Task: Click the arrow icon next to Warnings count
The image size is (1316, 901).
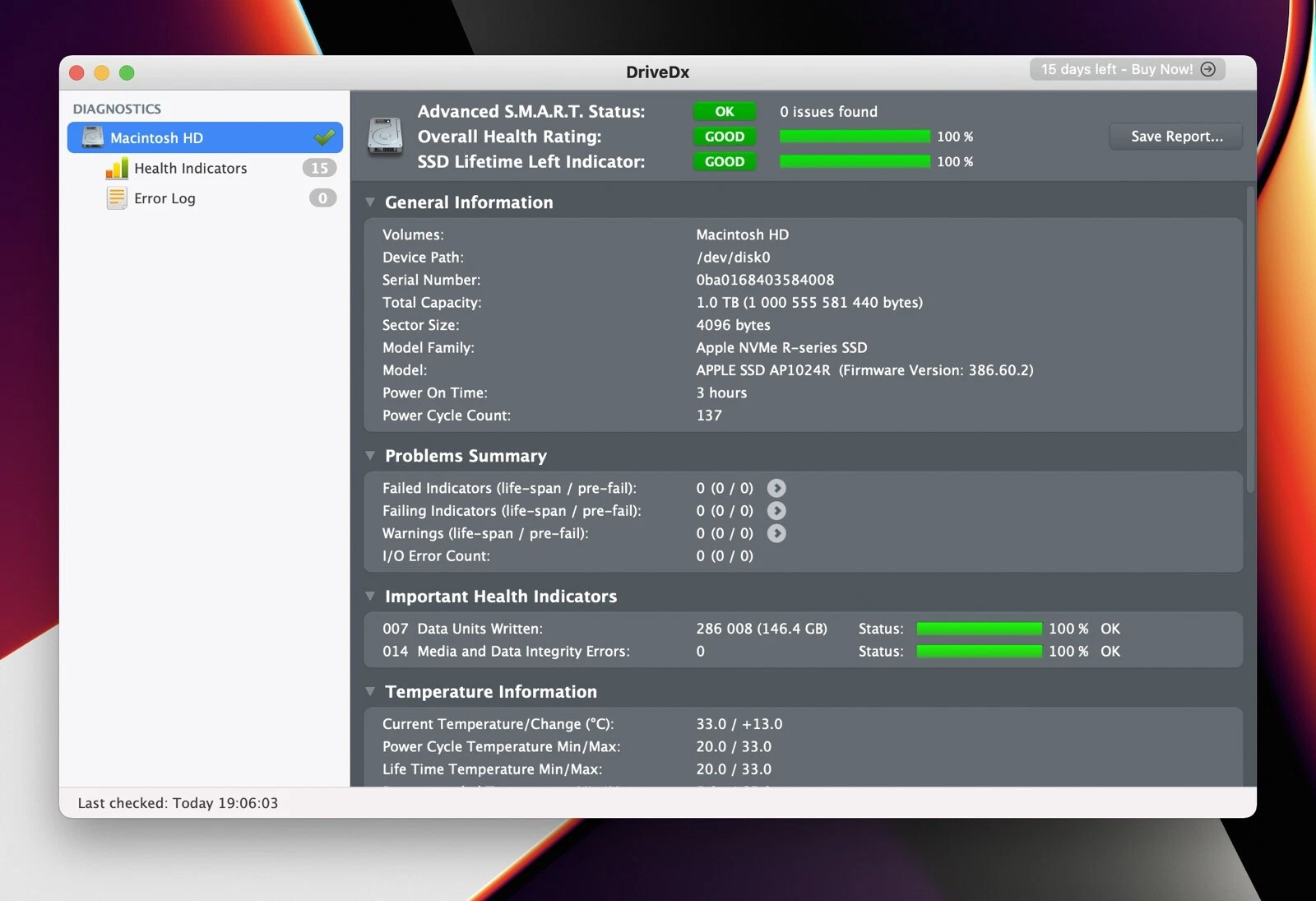Action: point(776,533)
